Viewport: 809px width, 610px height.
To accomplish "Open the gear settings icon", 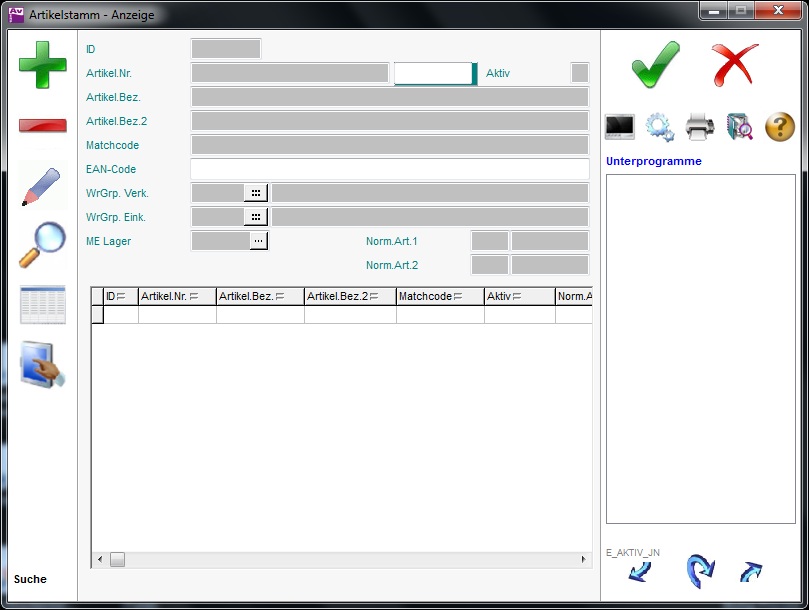I will (660, 127).
